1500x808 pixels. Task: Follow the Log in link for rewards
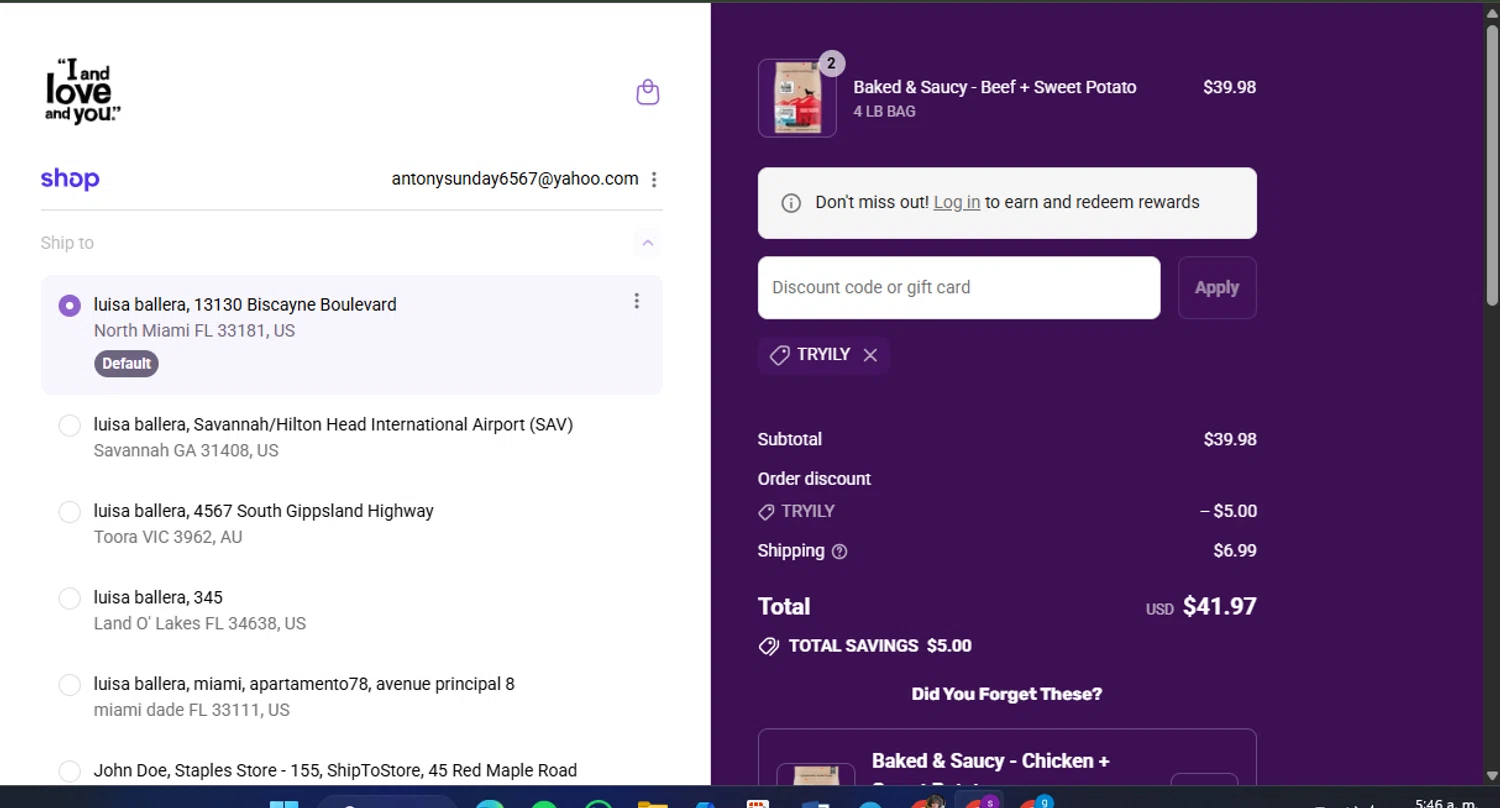click(x=956, y=202)
